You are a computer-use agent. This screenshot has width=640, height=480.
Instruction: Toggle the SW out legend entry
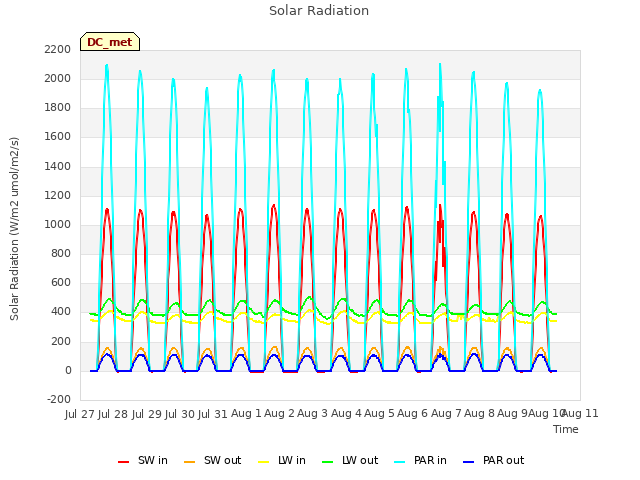tap(213, 460)
